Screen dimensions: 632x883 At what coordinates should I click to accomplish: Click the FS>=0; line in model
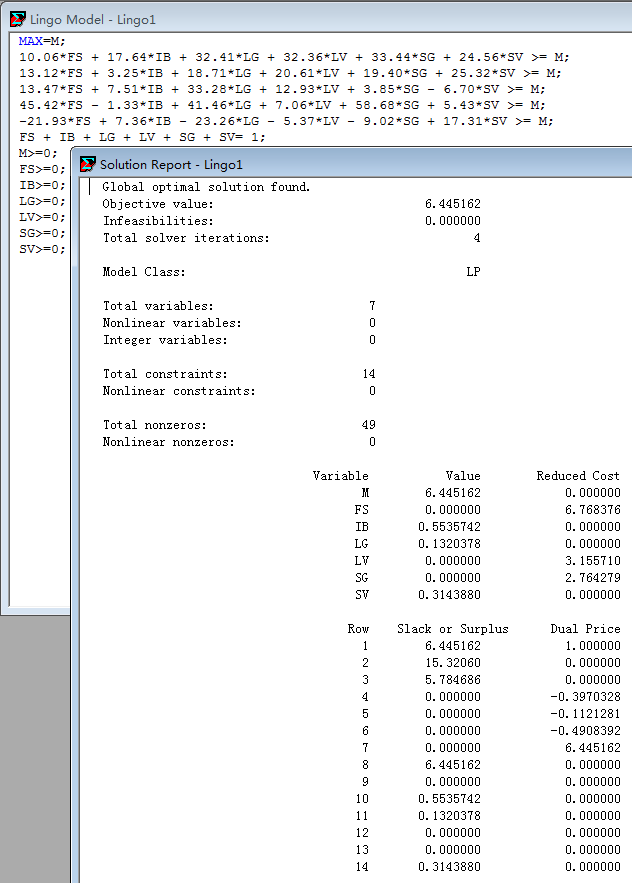42,169
